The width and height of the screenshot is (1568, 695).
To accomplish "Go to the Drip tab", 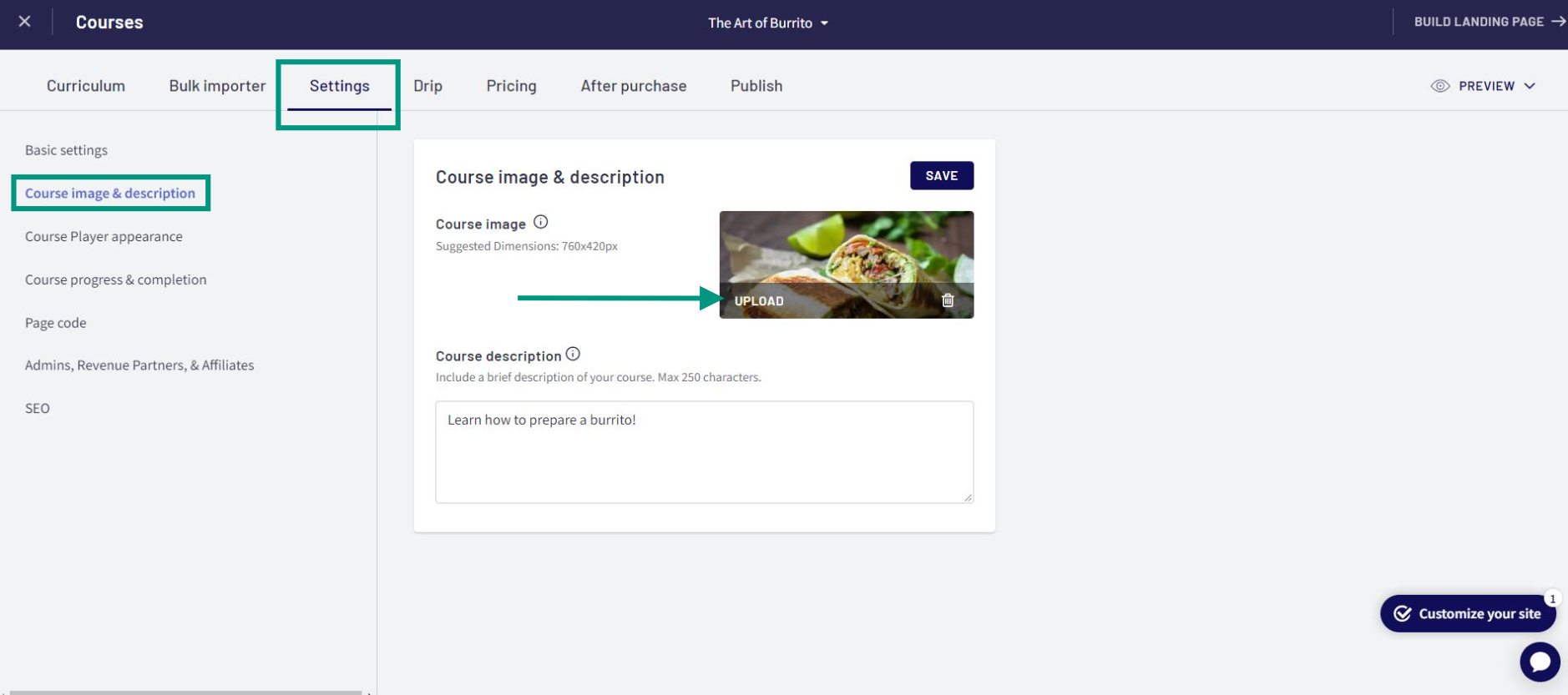I will point(427,86).
